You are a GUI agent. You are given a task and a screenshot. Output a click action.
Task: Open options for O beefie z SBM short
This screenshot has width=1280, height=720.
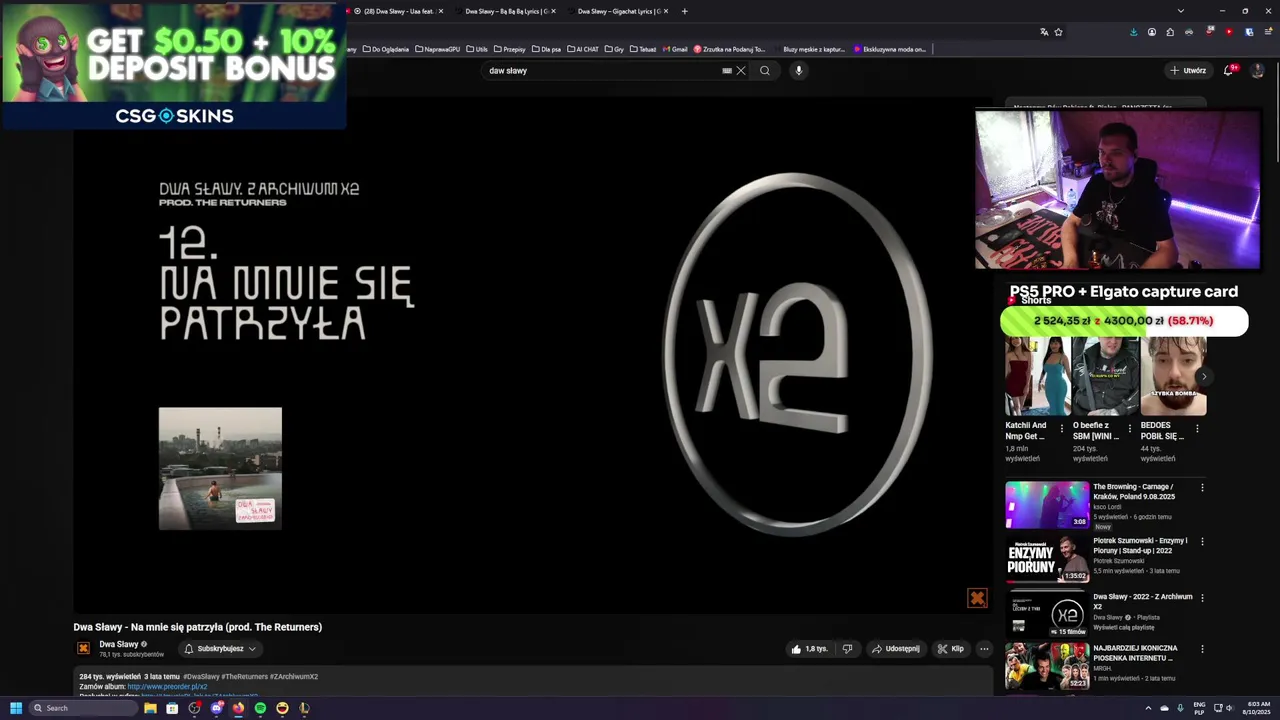1130,429
